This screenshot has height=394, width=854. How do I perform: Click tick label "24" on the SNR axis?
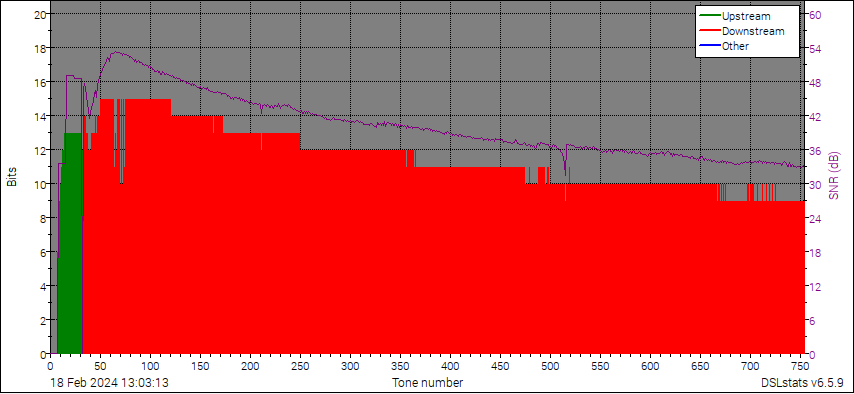point(815,218)
